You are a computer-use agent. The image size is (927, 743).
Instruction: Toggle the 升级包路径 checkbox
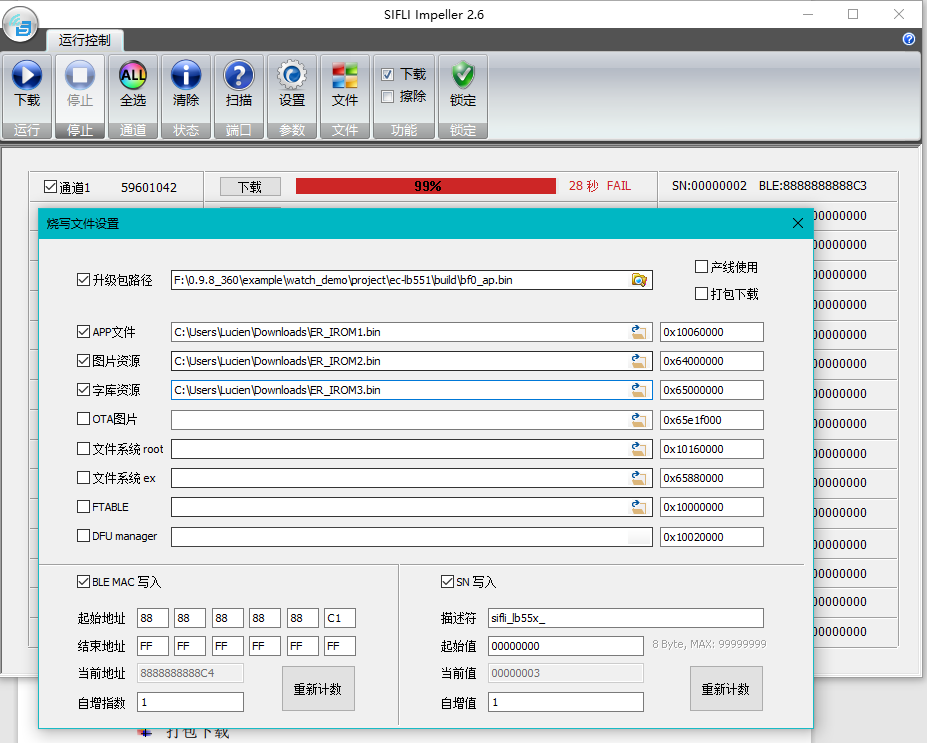pyautogui.click(x=83, y=280)
